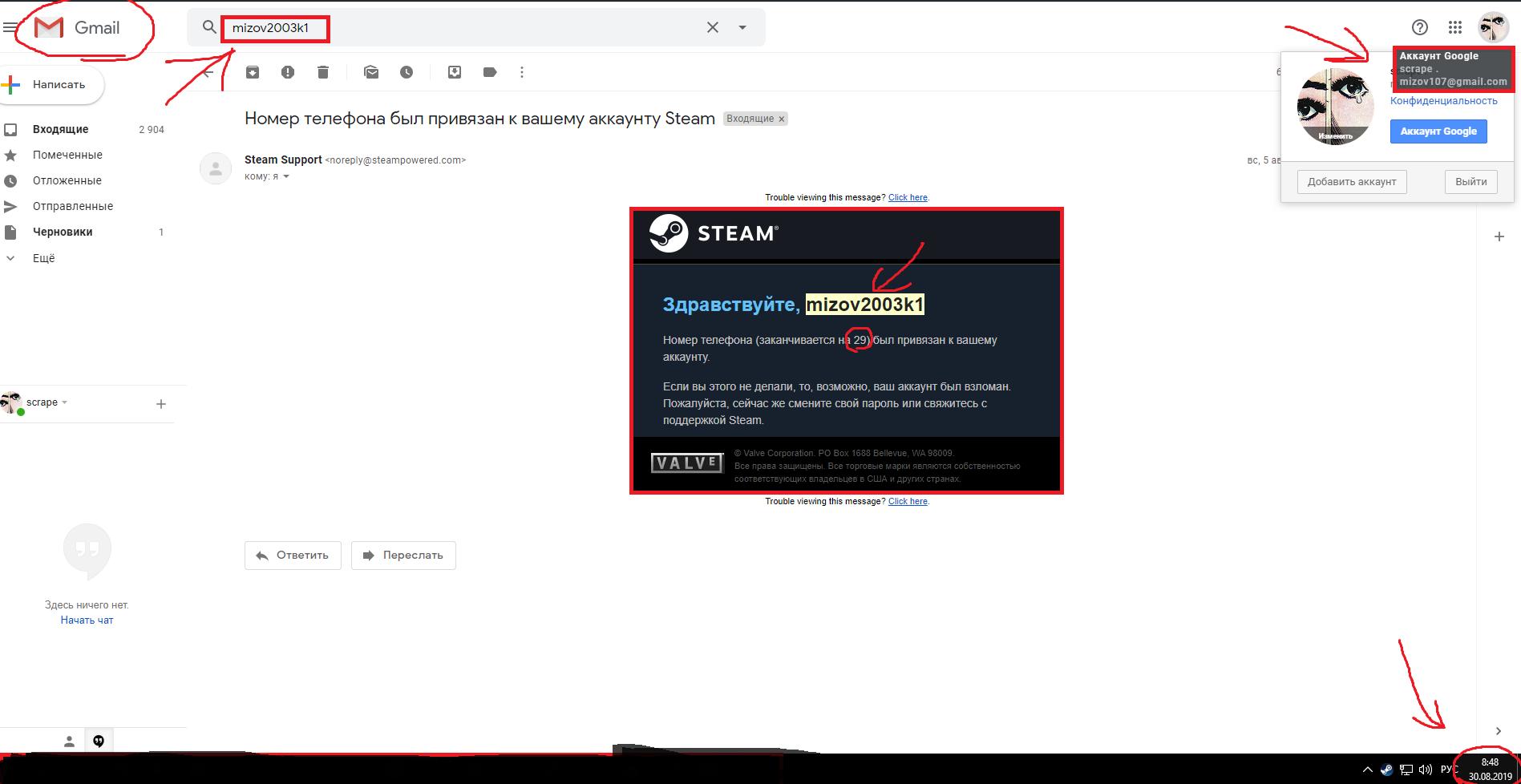
Task: Expand the Ещё section in sidebar
Action: [x=43, y=258]
